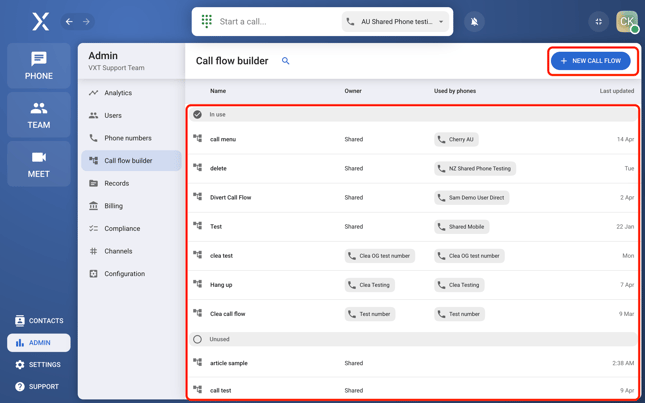
Task: Open the dial pad grid icon
Action: [207, 21]
